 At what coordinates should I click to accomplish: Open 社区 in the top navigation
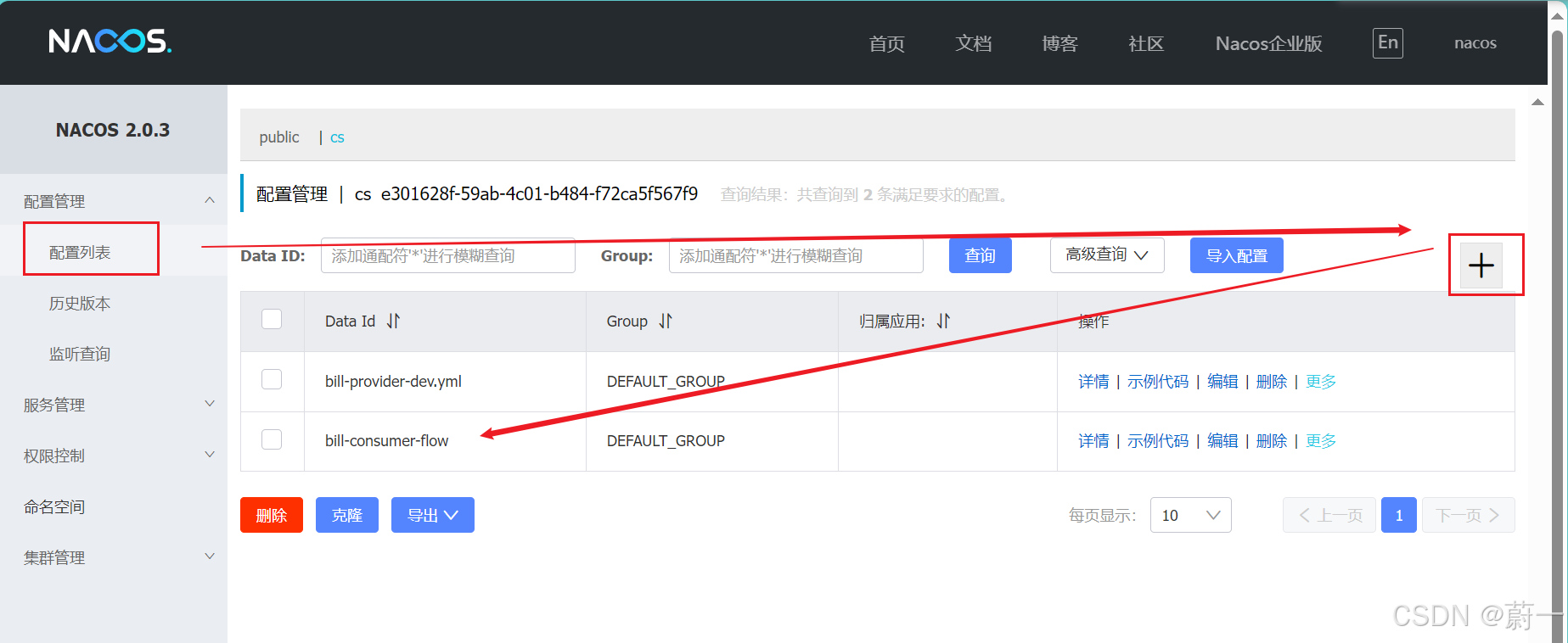pos(1146,43)
